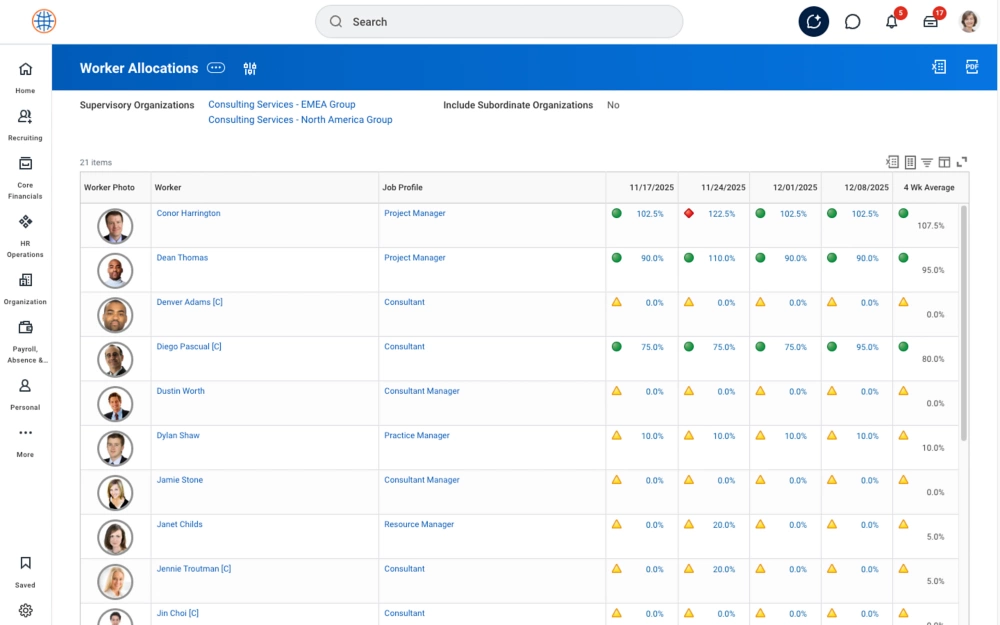Screen dimensions: 1000x625
Task: Export the report as PDF
Action: tap(971, 67)
